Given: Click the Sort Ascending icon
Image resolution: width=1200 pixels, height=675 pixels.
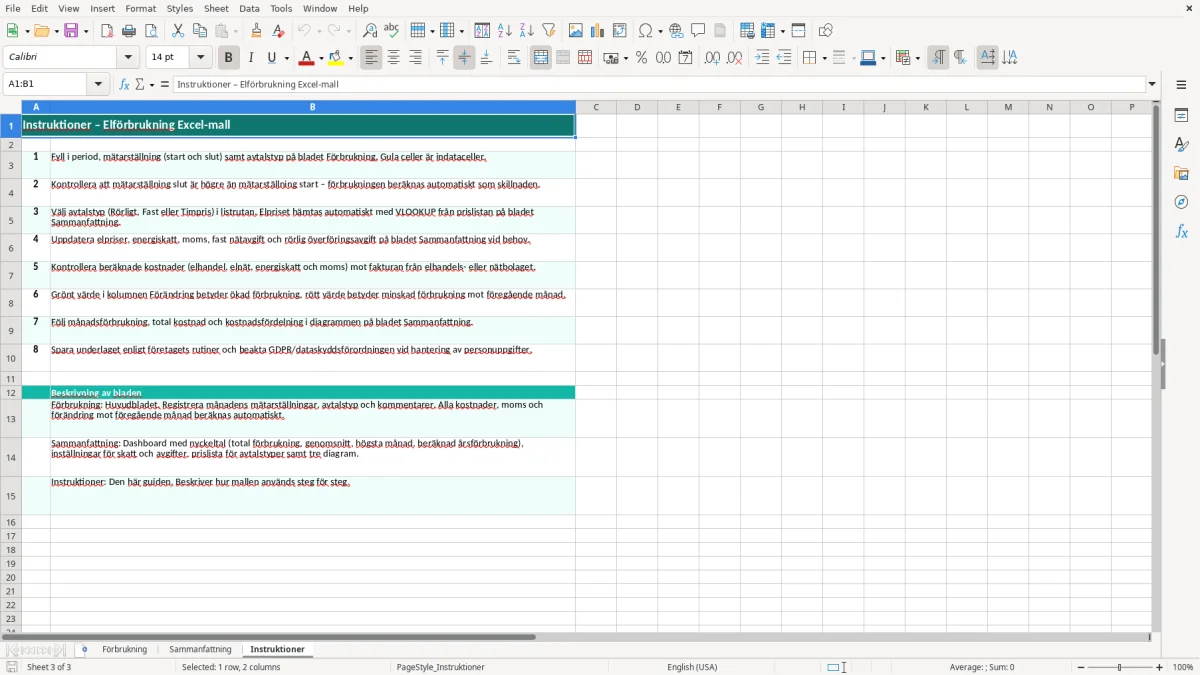Looking at the screenshot, I should point(505,31).
